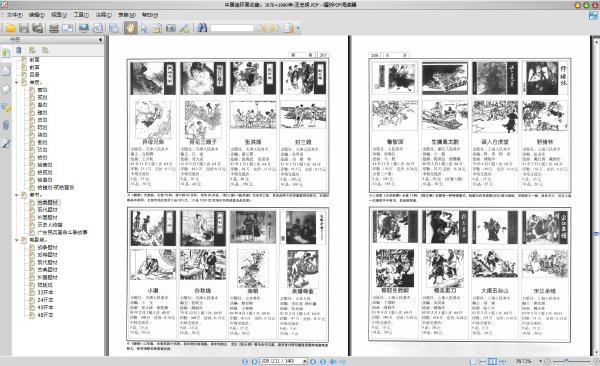Click the delete bookmark trash icon
Viewport: 600px width, 366px height.
19,50
